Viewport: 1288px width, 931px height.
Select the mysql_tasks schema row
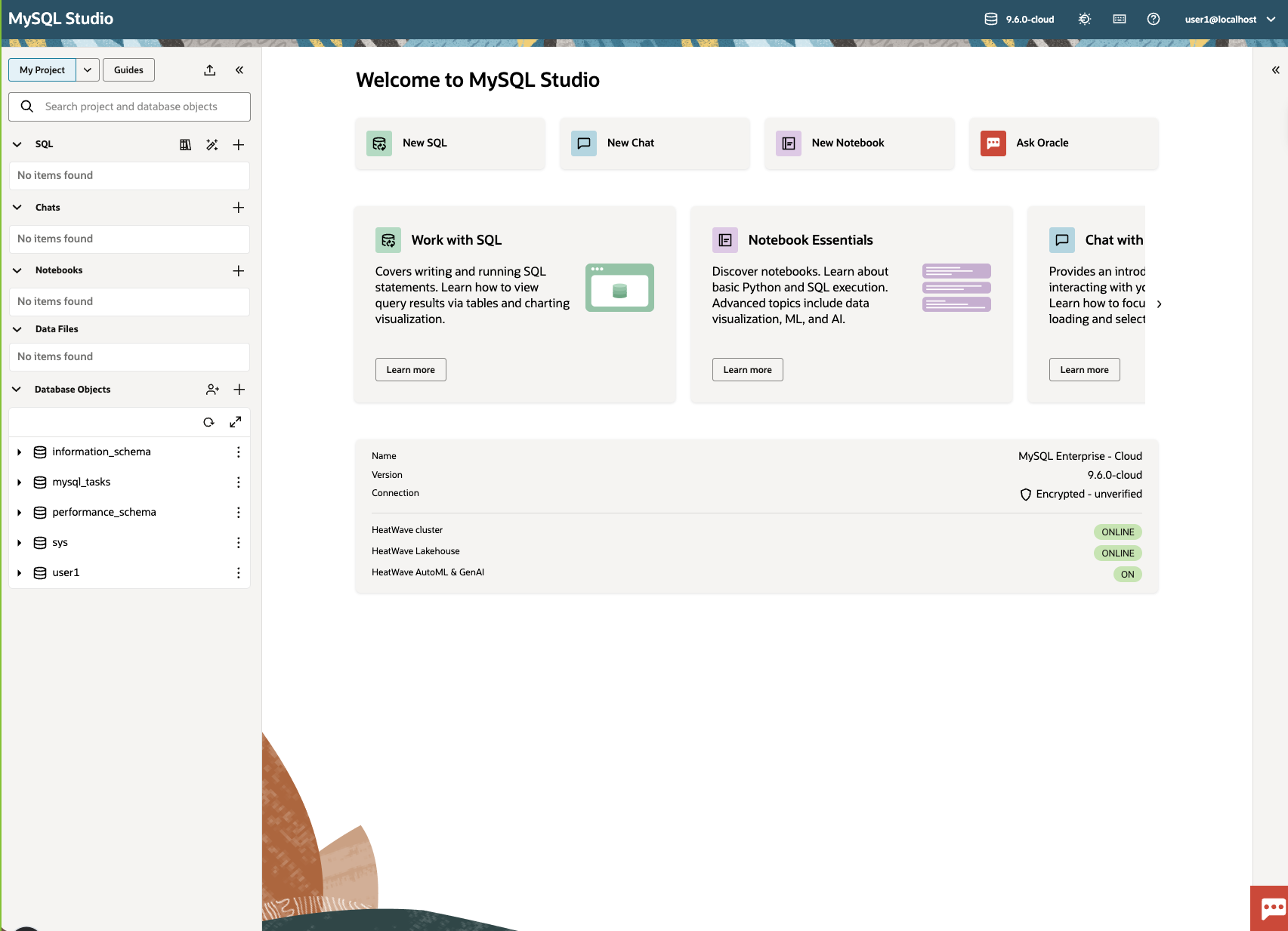129,482
